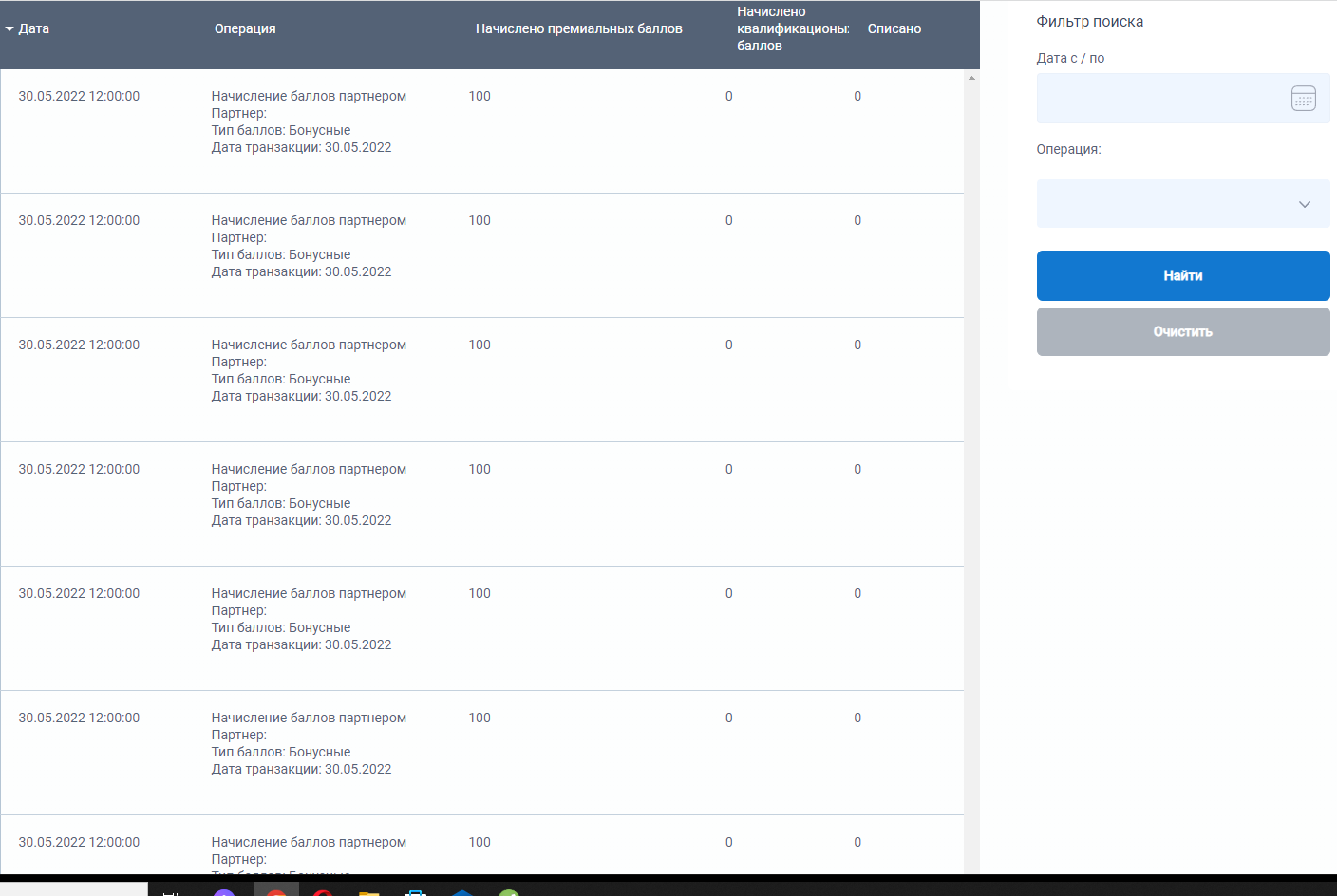Open the purple Viber taskbar icon
Image resolution: width=1337 pixels, height=896 pixels.
tap(224, 892)
